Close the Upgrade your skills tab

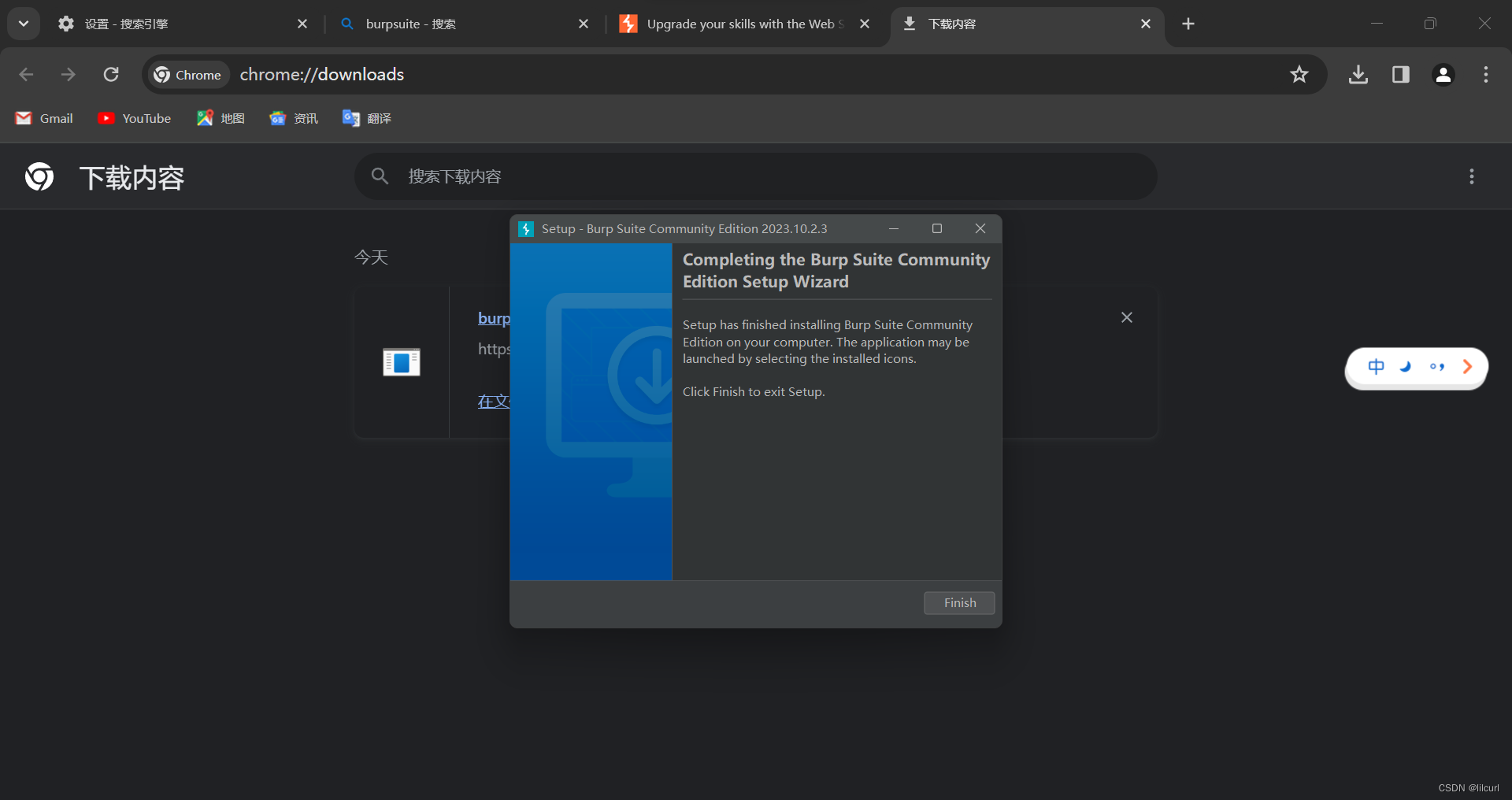click(x=865, y=24)
